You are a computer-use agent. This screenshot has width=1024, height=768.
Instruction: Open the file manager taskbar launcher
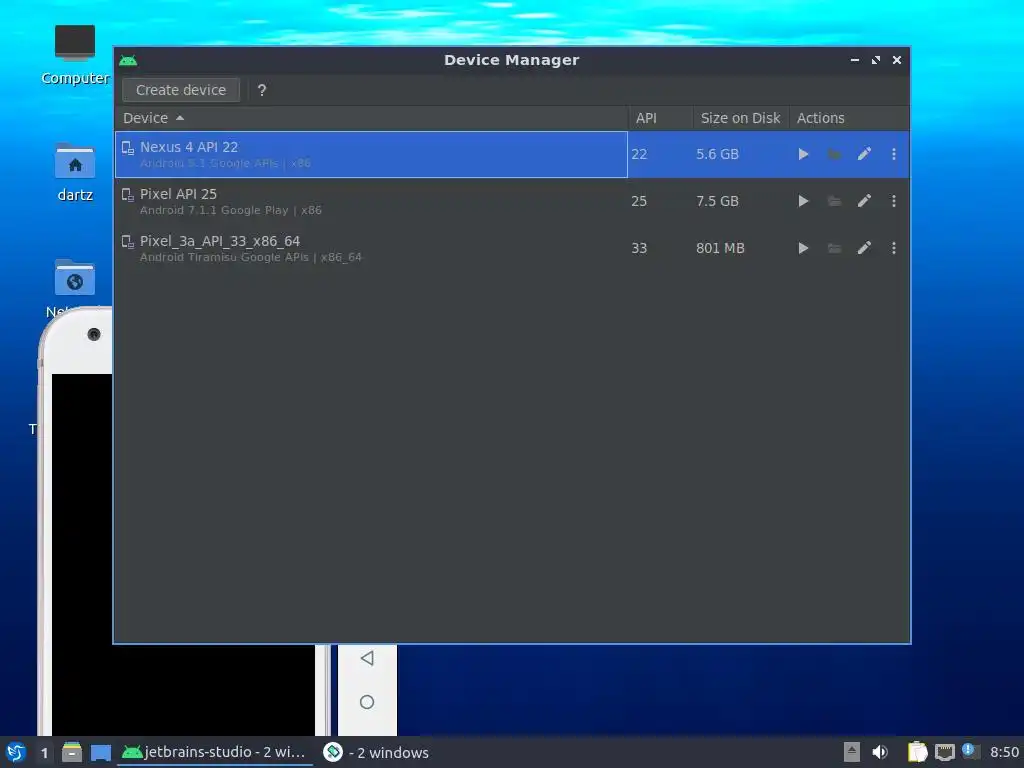click(x=72, y=752)
